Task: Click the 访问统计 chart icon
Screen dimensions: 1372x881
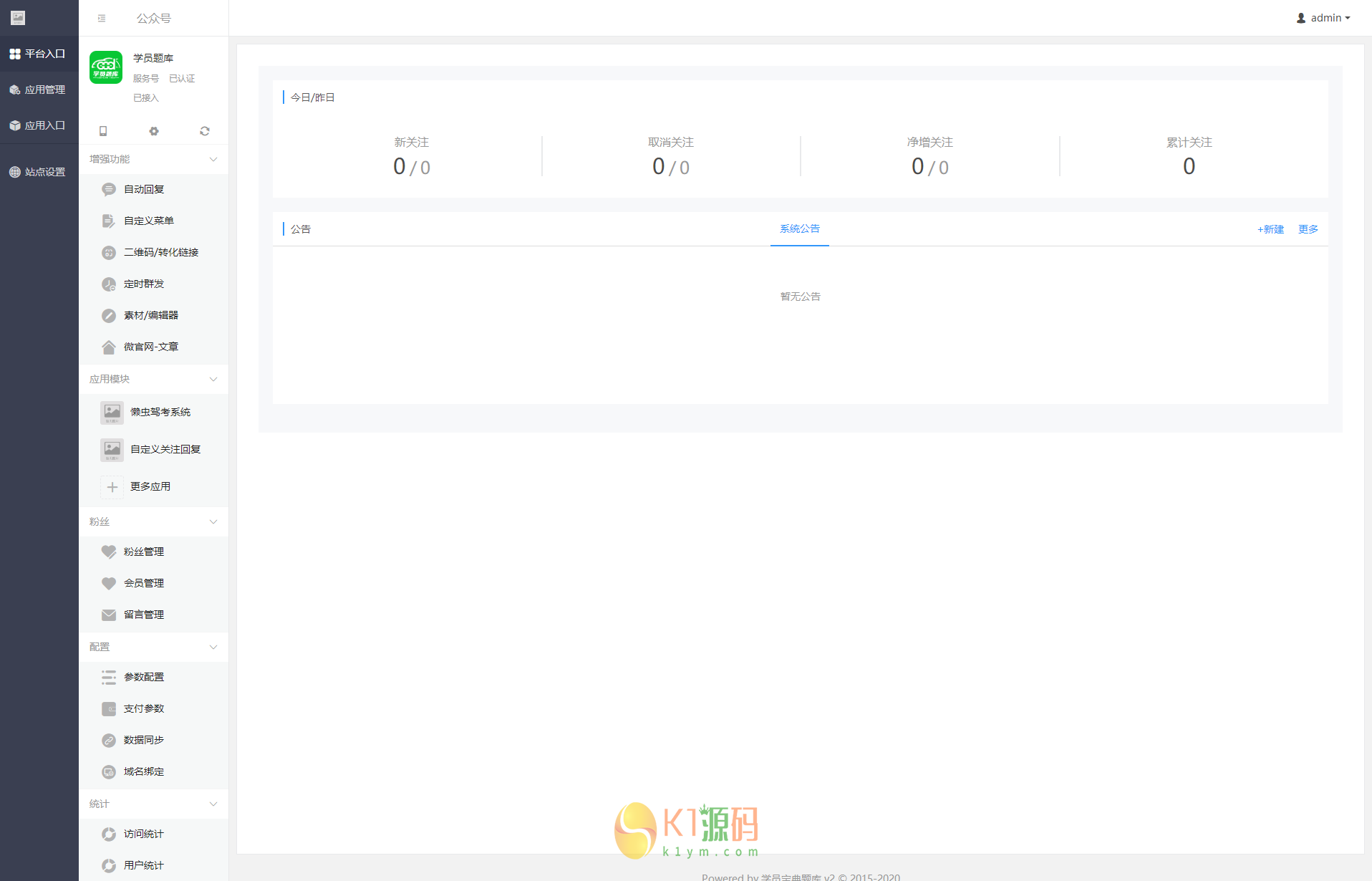Action: pos(109,834)
